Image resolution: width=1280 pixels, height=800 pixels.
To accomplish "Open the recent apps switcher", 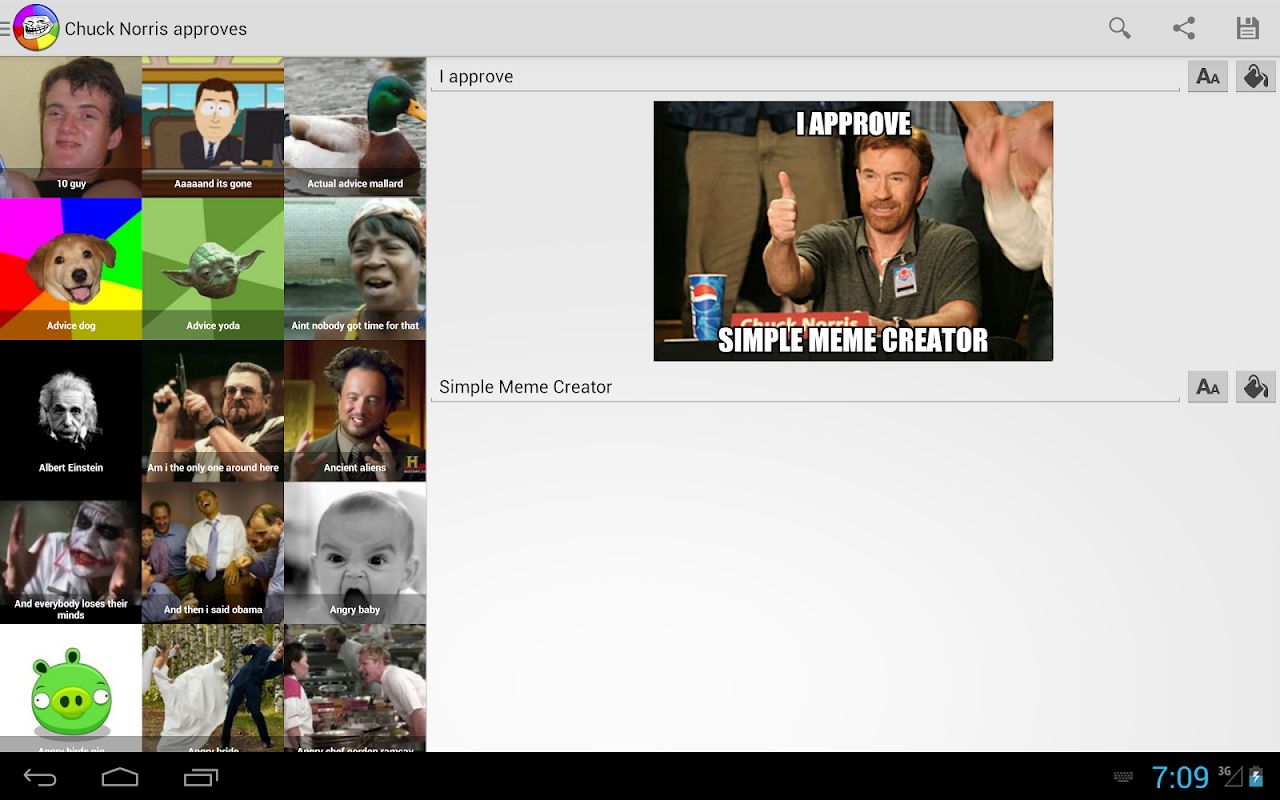I will (201, 777).
